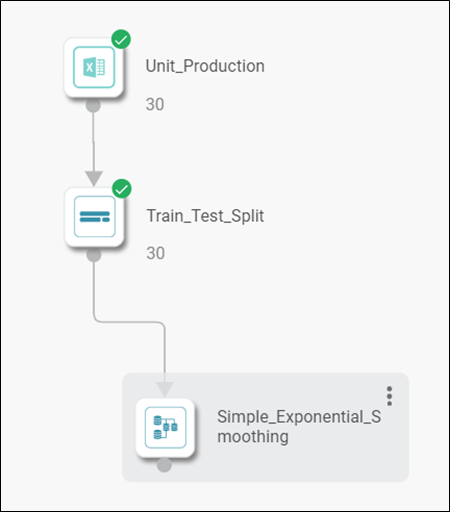Viewport: 450px width, 512px height.
Task: Click green success checkmark on Unit_Production node
Action: [121, 39]
